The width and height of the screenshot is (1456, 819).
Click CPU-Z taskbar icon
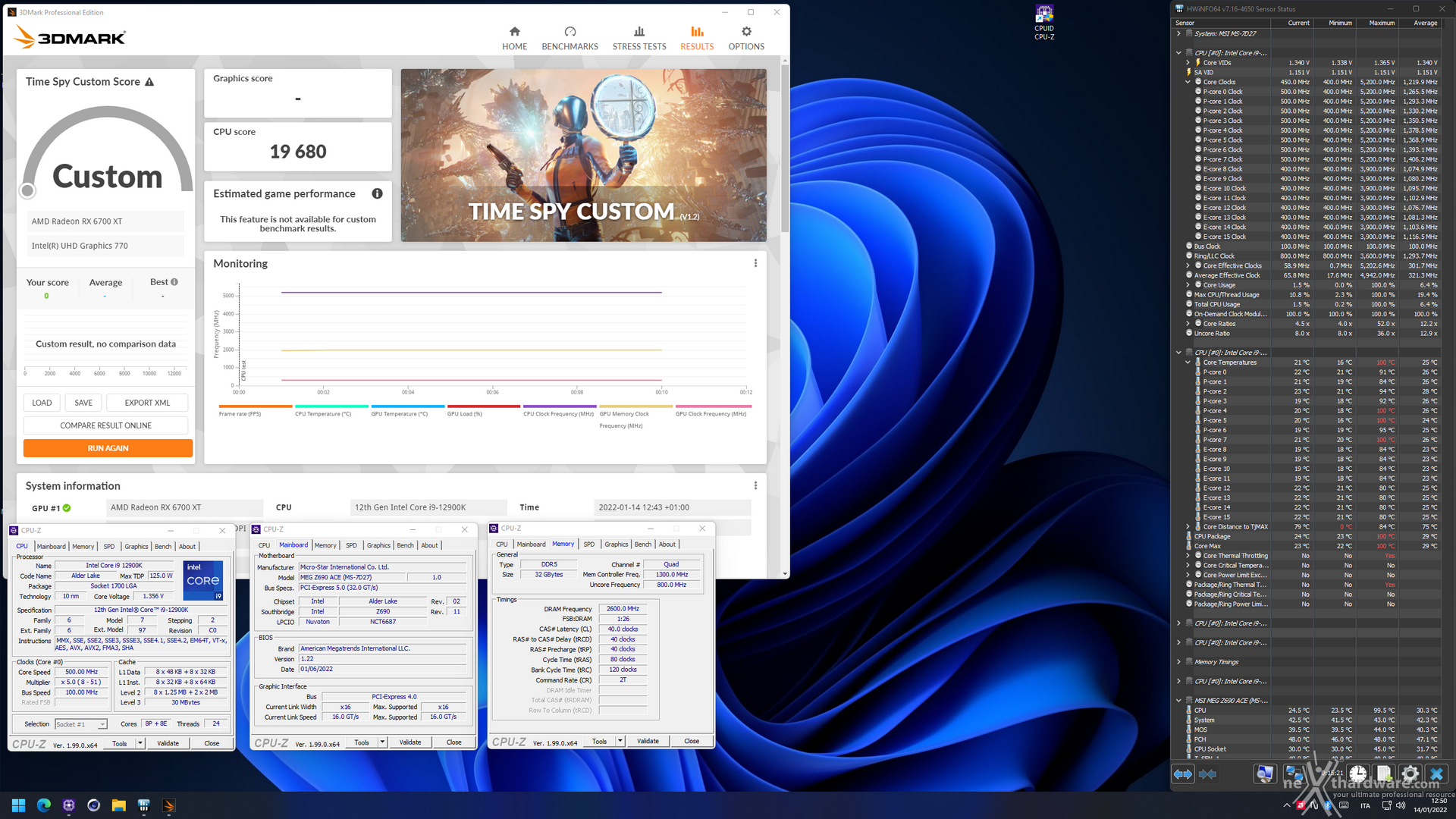(69, 805)
